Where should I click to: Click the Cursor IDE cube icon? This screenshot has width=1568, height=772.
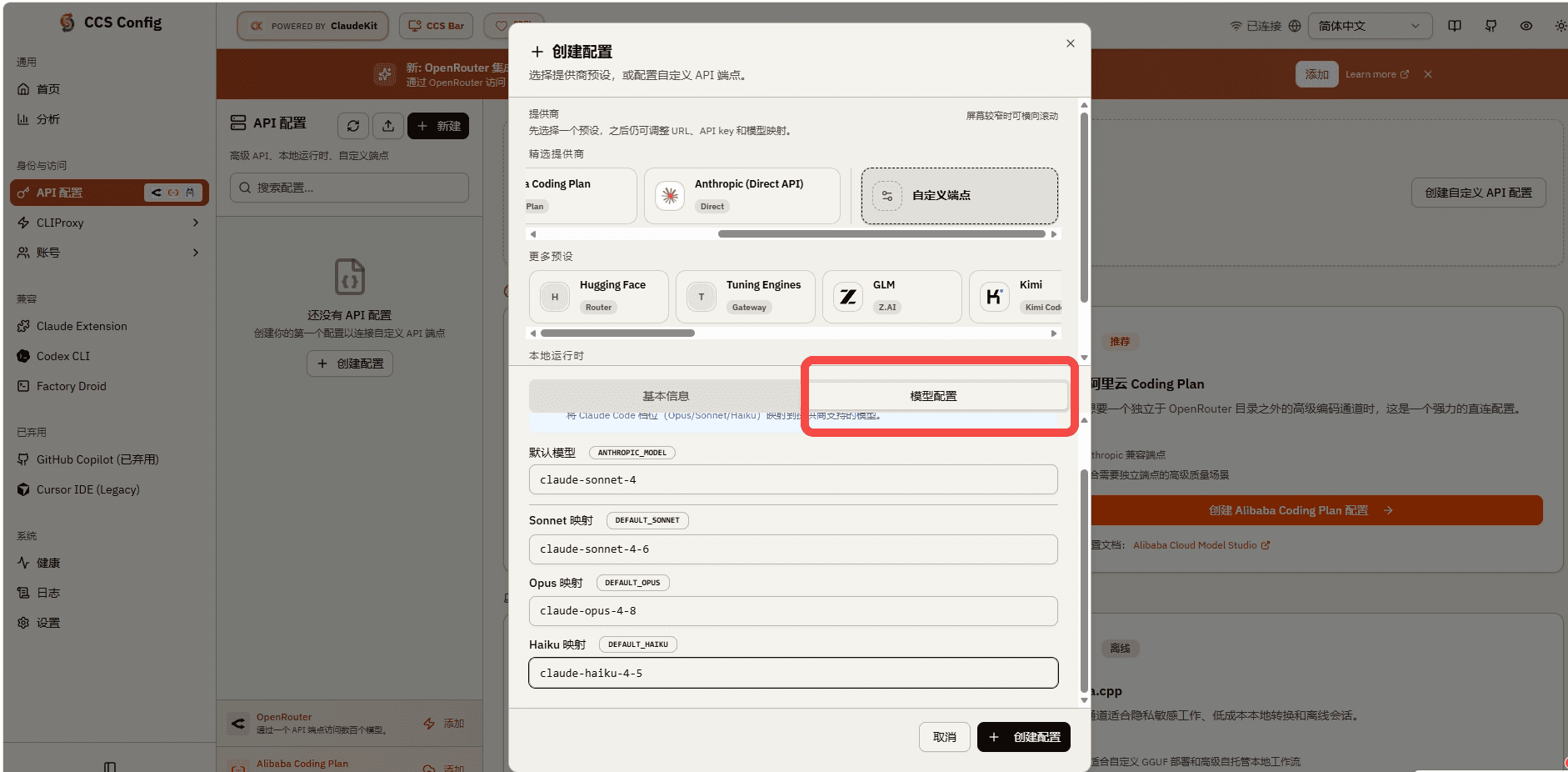23,489
